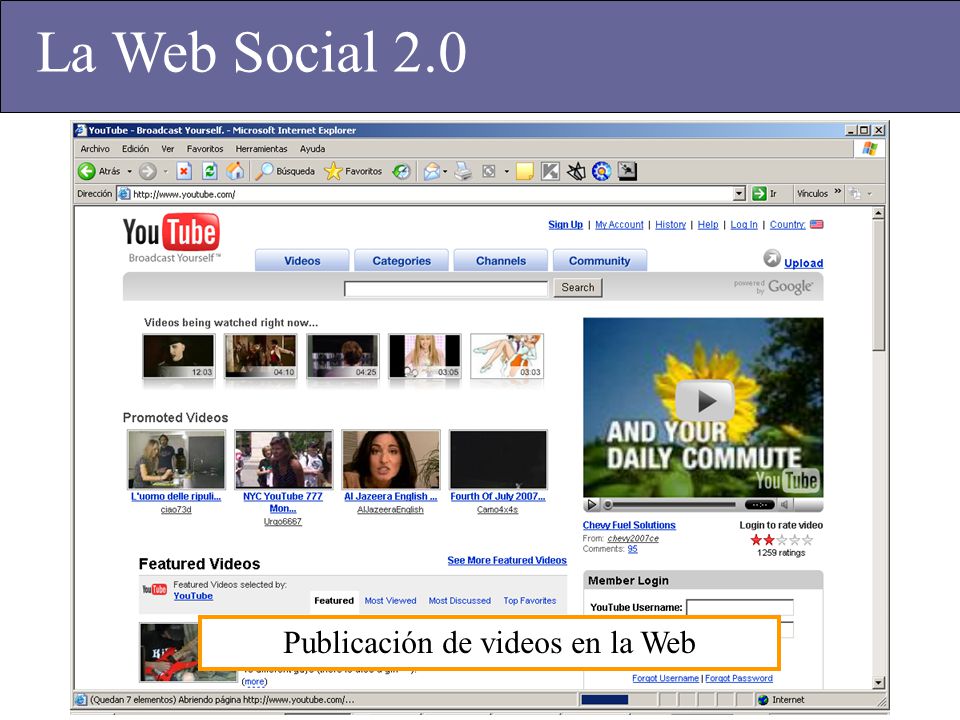960x720 pixels.
Task: Click small YouTube logo in Featured Videos
Action: pyautogui.click(x=154, y=590)
